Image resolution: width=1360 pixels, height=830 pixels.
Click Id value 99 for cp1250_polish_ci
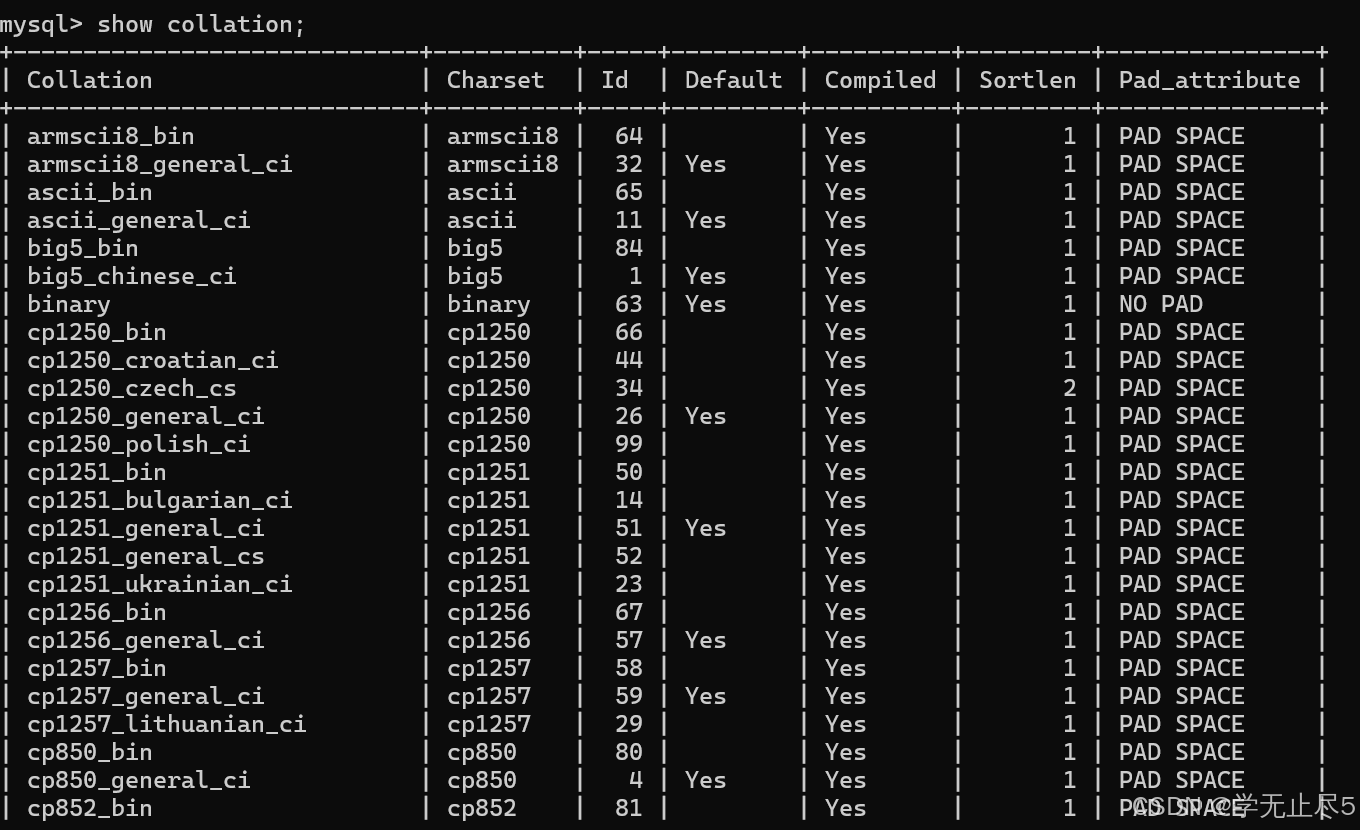628,444
